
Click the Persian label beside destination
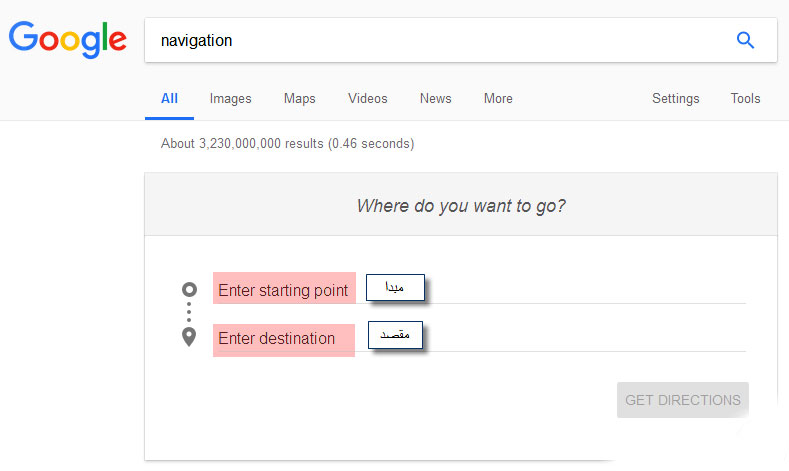(394, 335)
